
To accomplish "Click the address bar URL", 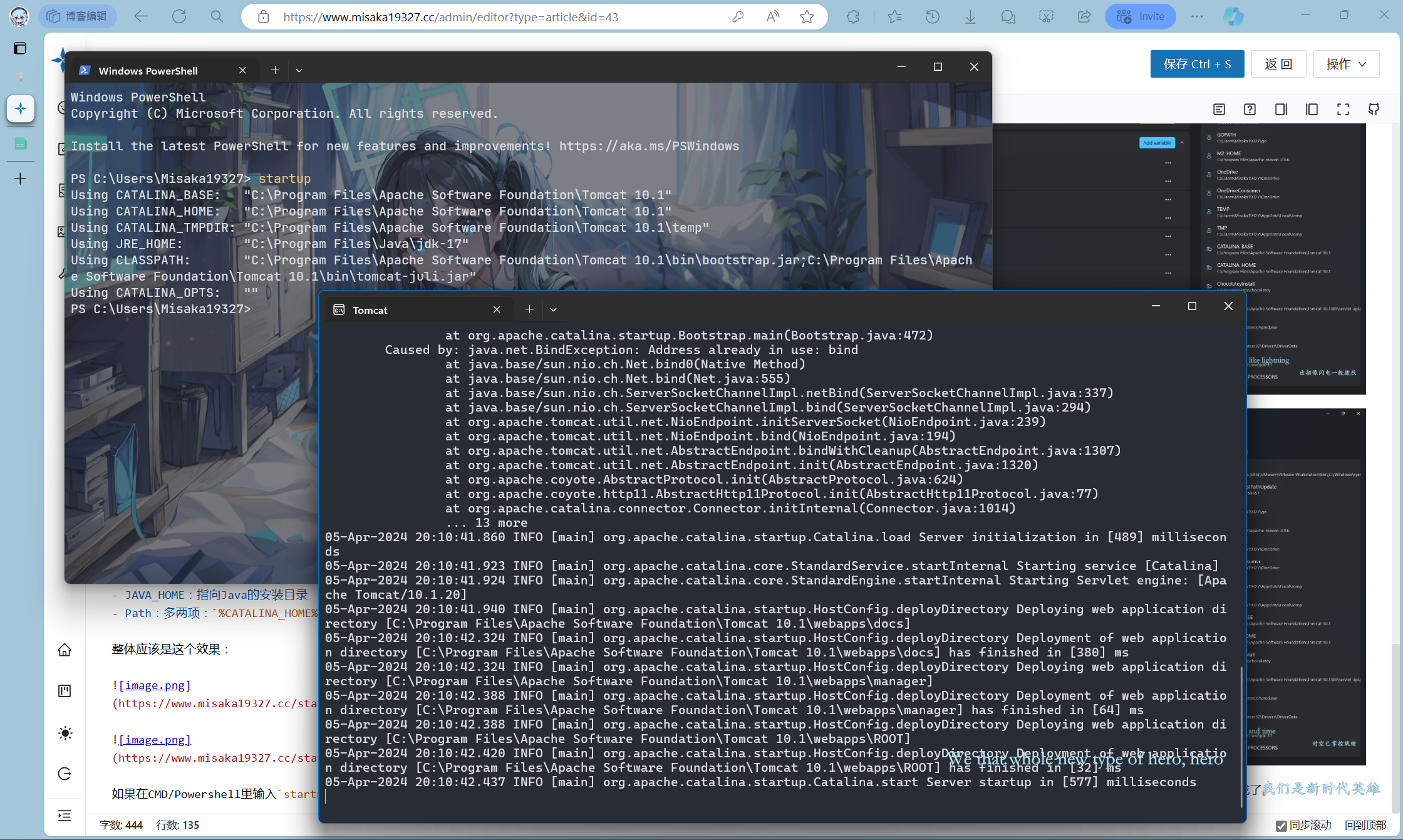I will coord(450,17).
